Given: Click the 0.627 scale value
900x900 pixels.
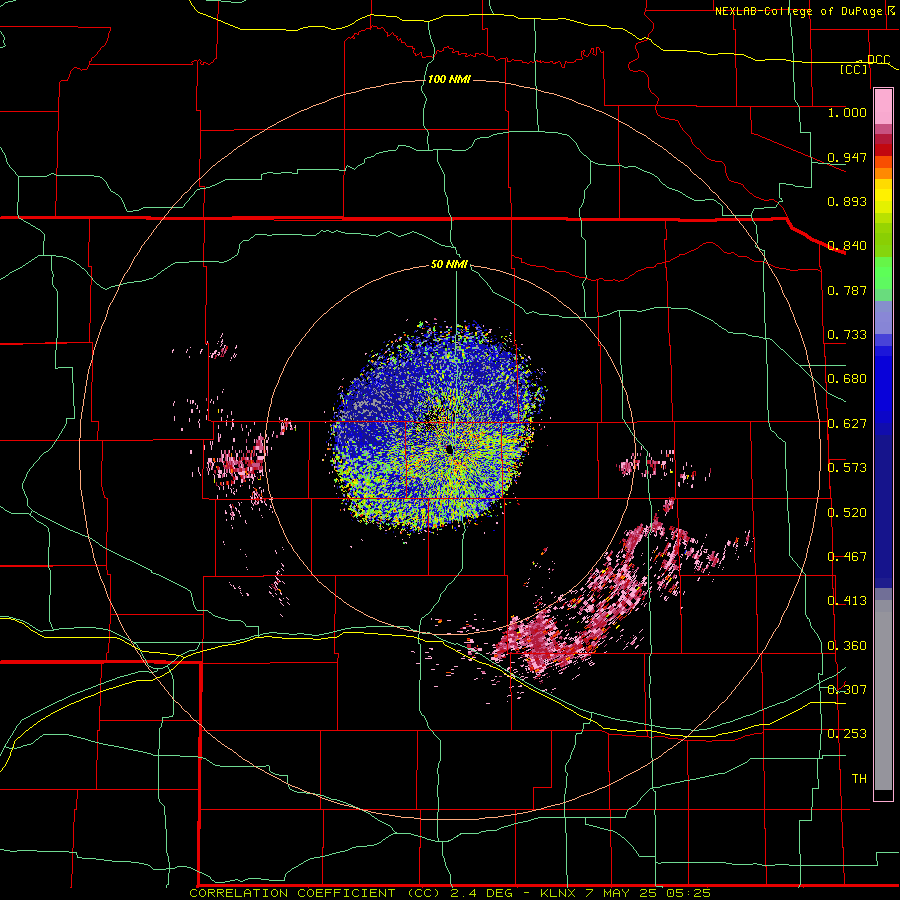Looking at the screenshot, I should point(847,424).
